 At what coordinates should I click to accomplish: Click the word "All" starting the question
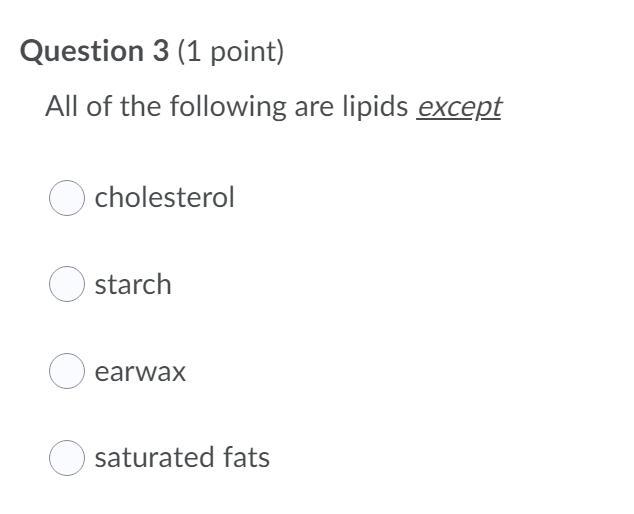point(61,106)
